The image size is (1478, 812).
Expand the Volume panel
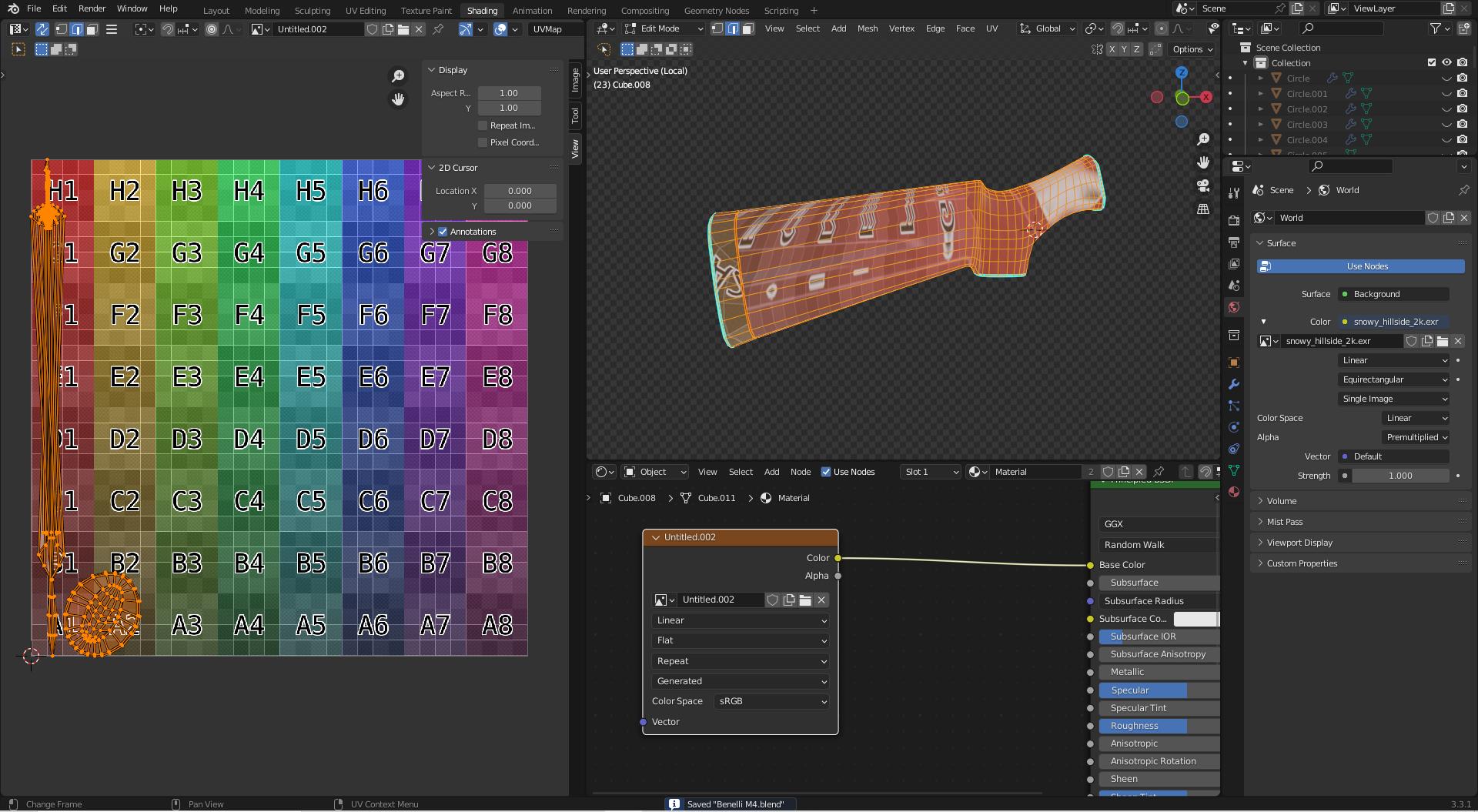pyautogui.click(x=1360, y=501)
